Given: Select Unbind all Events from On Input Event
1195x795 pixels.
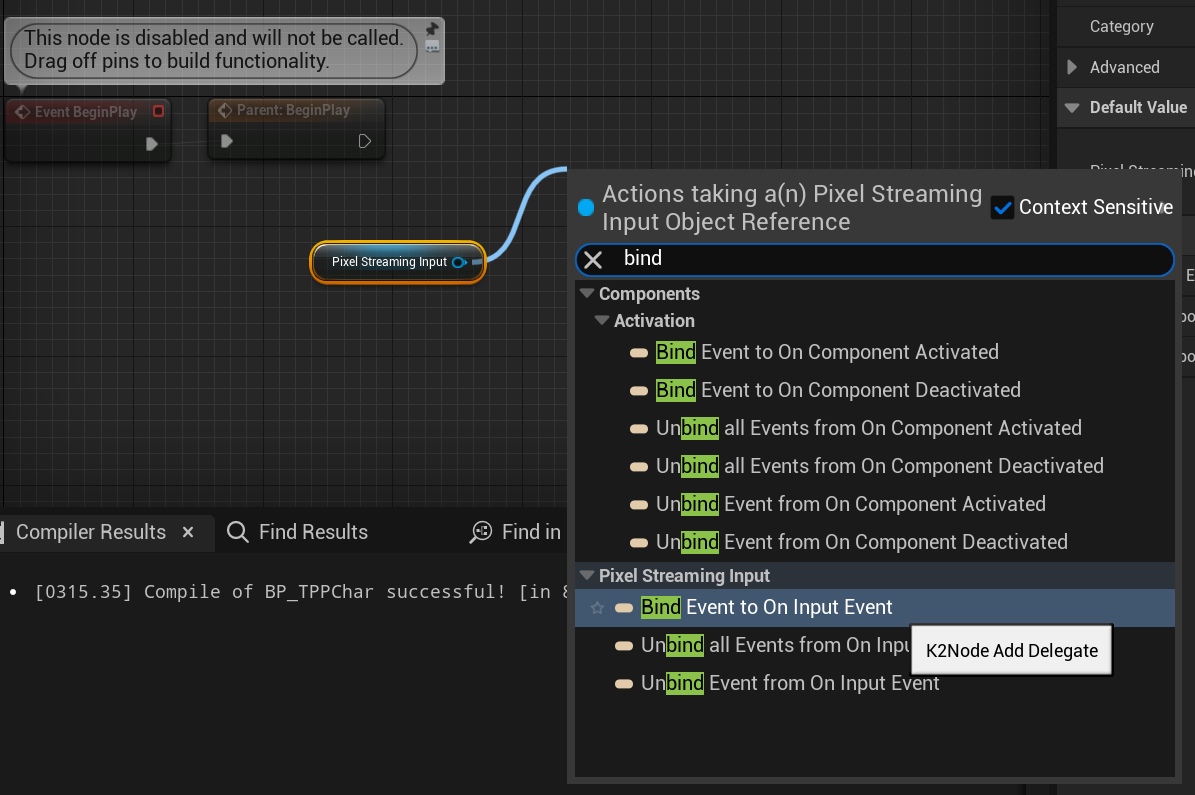Looking at the screenshot, I should point(762,646).
